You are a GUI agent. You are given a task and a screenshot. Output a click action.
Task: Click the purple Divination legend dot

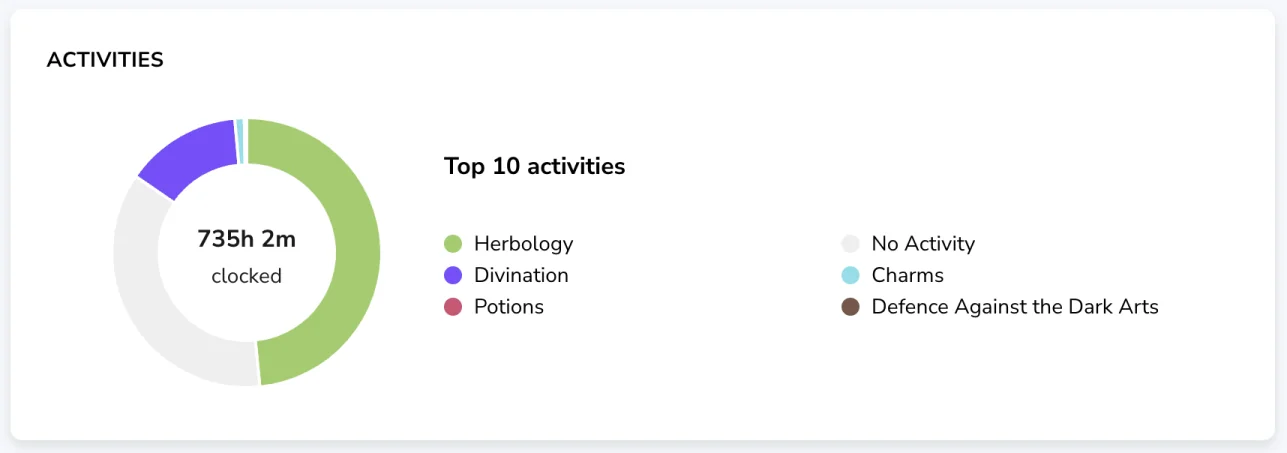click(x=453, y=275)
